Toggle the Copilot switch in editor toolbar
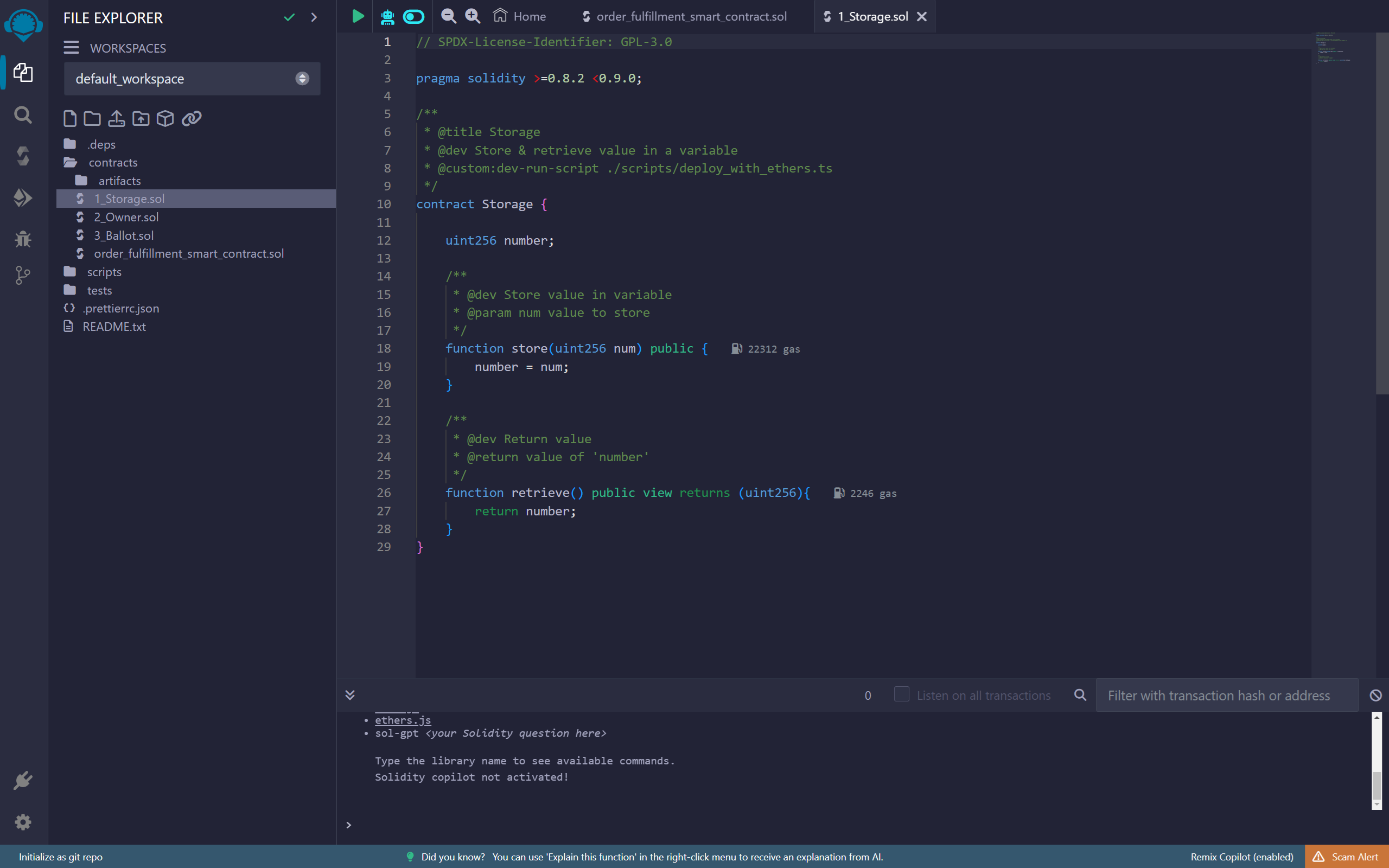This screenshot has width=1389, height=868. point(413,17)
